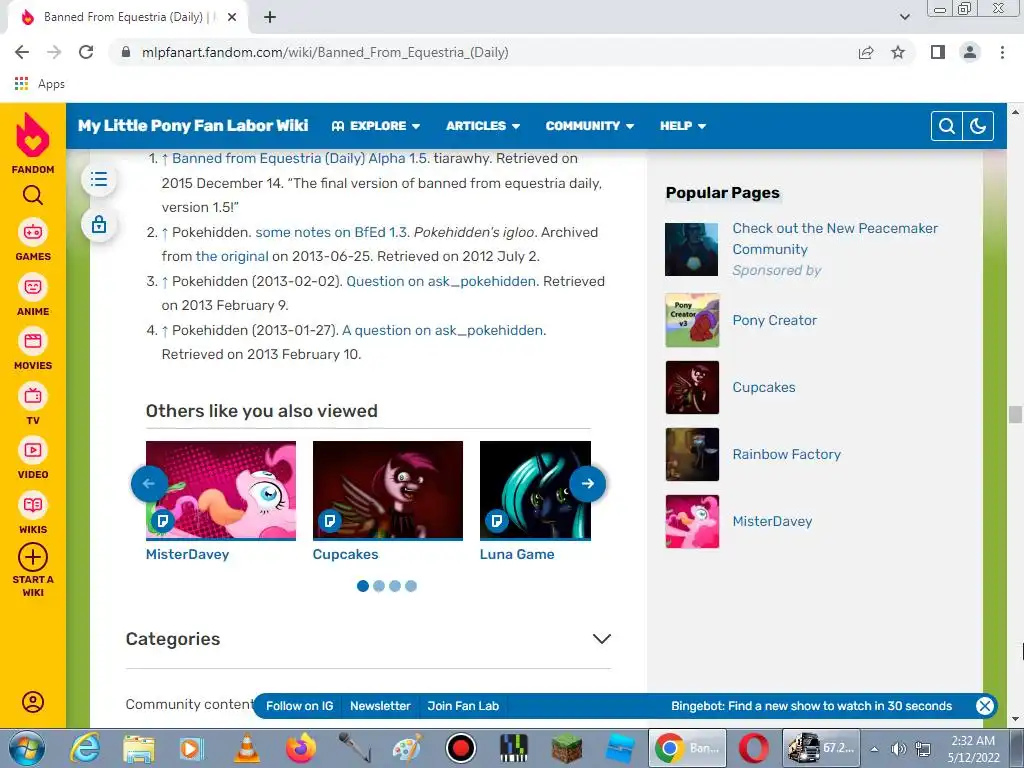Viewport: 1024px width, 768px height.
Task: Open the Fandom sidebar search icon
Action: point(33,195)
